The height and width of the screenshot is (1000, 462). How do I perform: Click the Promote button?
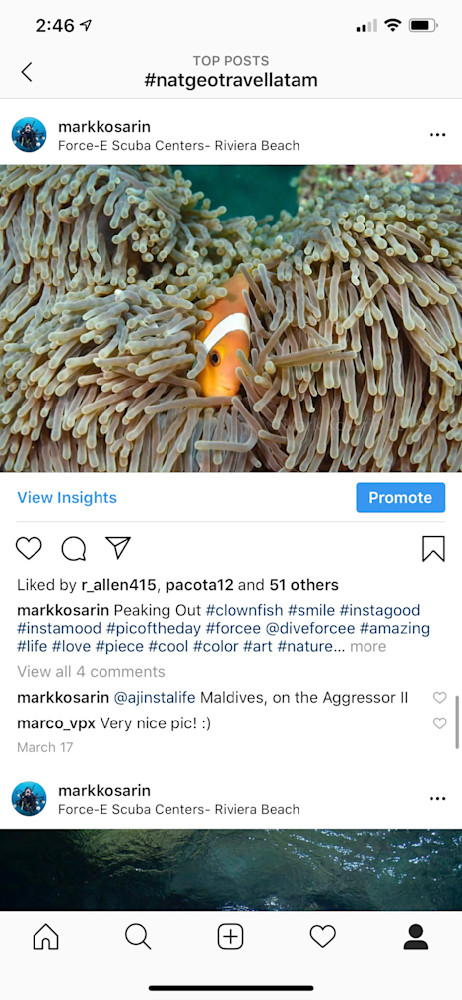point(401,497)
